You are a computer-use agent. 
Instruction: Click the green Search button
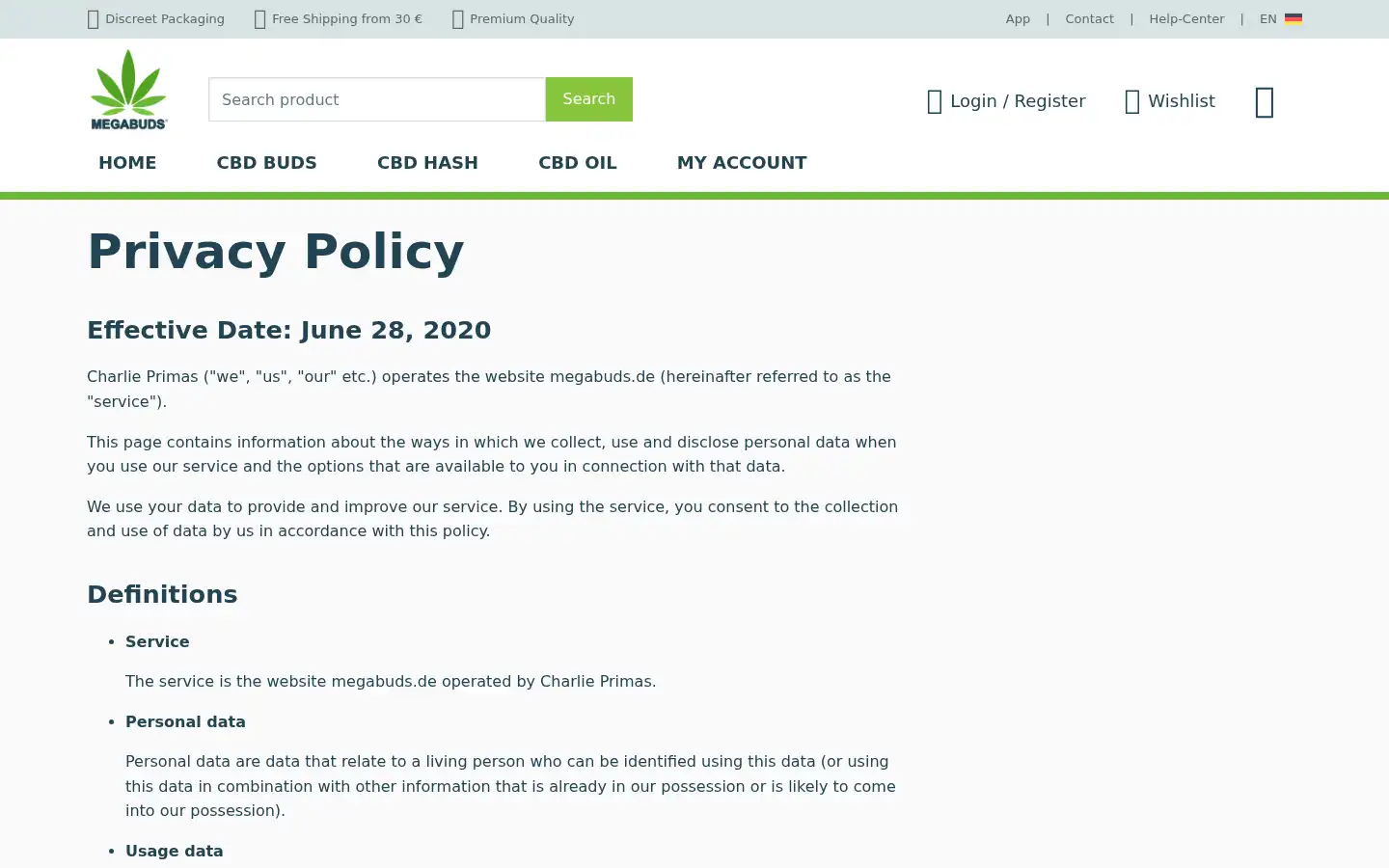pos(589,99)
